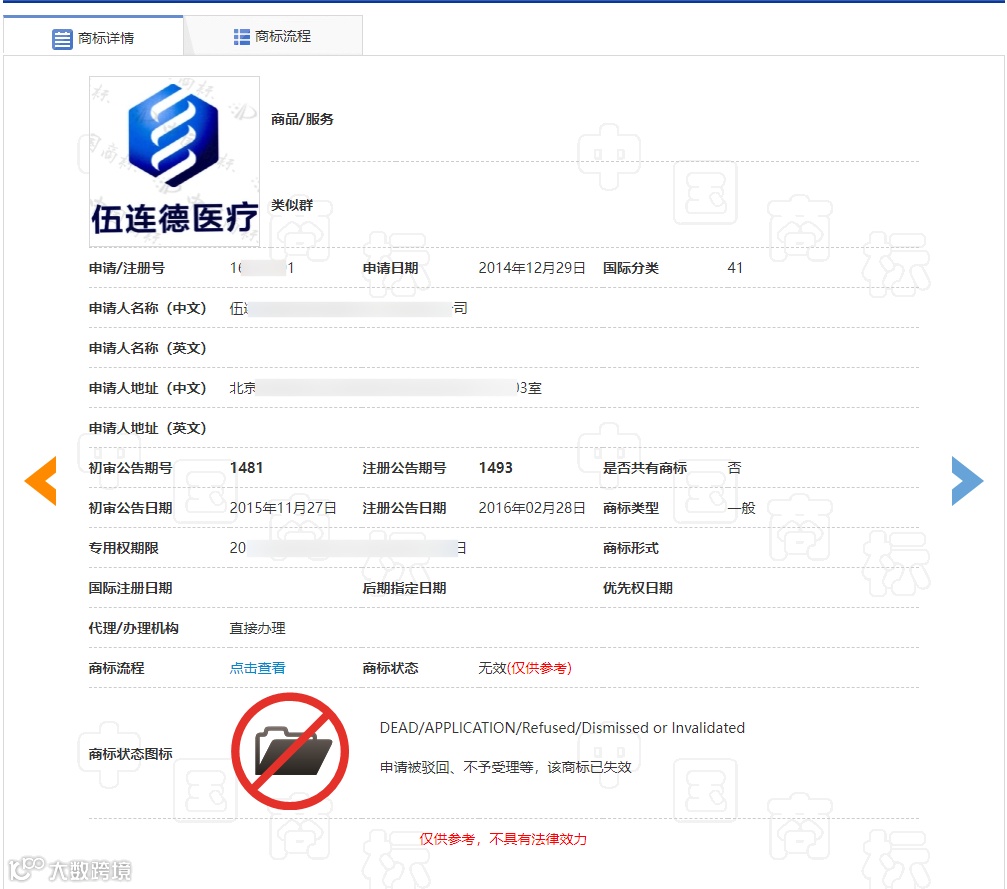Image resolution: width=1007 pixels, height=889 pixels.
Task: Click the 专用权期限 label
Action: [123, 548]
